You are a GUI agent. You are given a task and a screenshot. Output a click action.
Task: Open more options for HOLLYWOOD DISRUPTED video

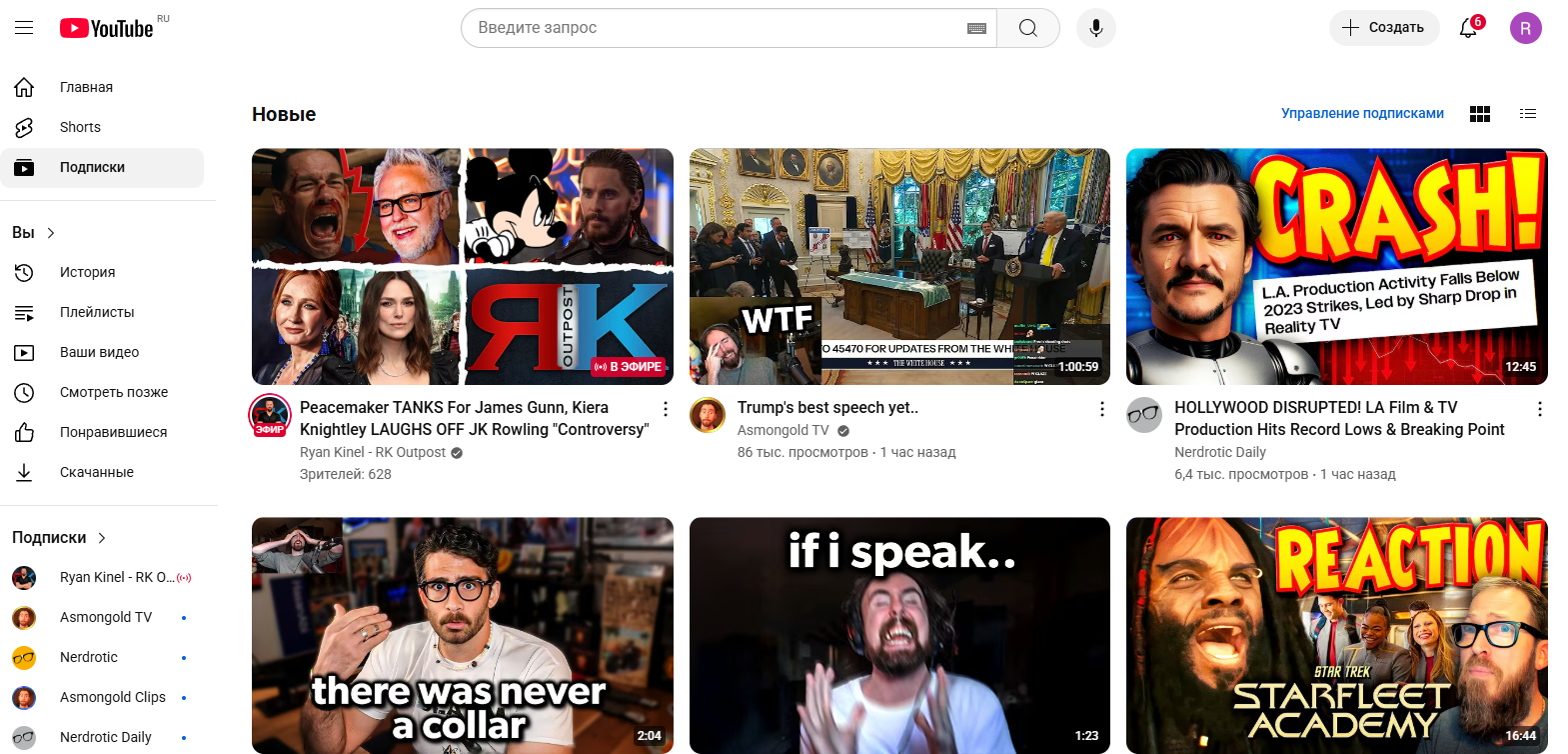pyautogui.click(x=1540, y=409)
